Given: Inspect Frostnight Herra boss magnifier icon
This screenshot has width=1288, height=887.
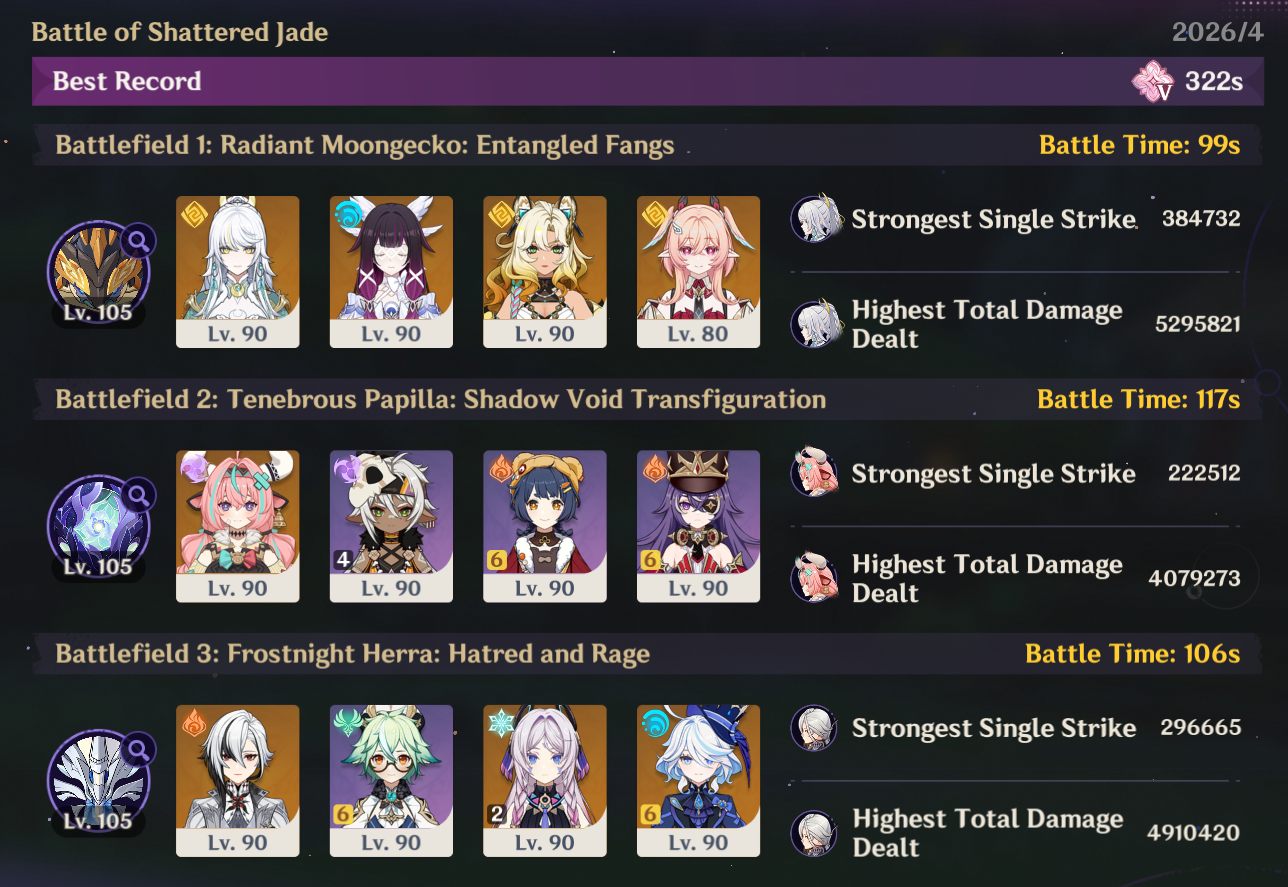Looking at the screenshot, I should [x=138, y=748].
